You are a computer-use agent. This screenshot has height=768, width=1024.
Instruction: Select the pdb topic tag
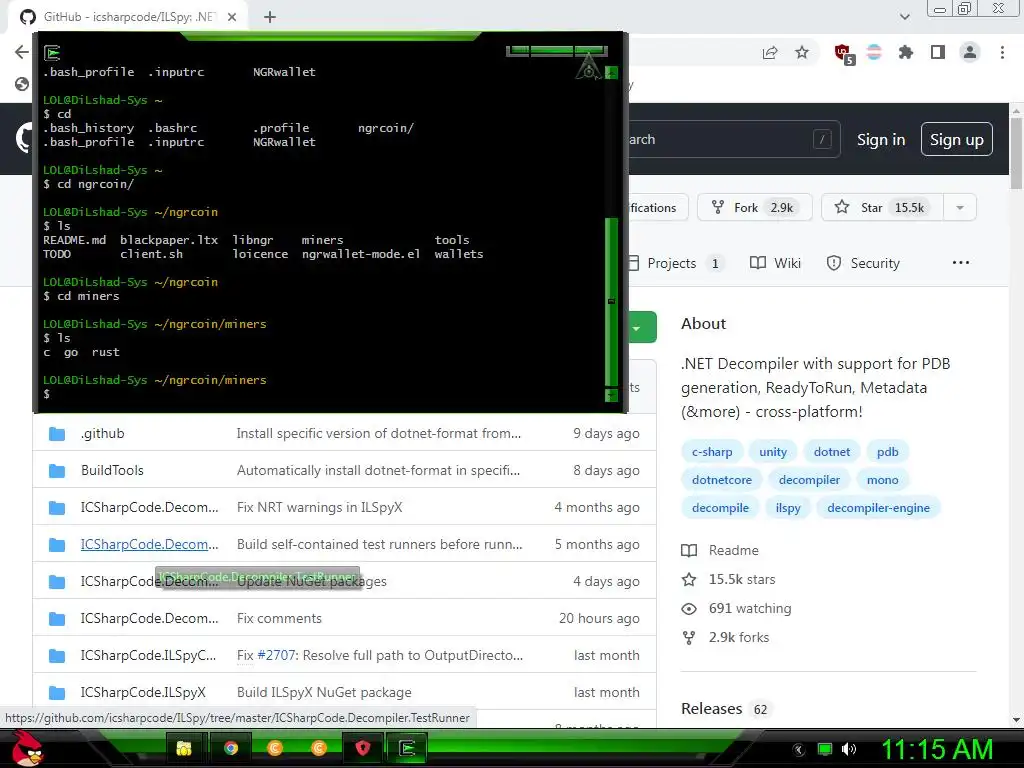(x=888, y=452)
